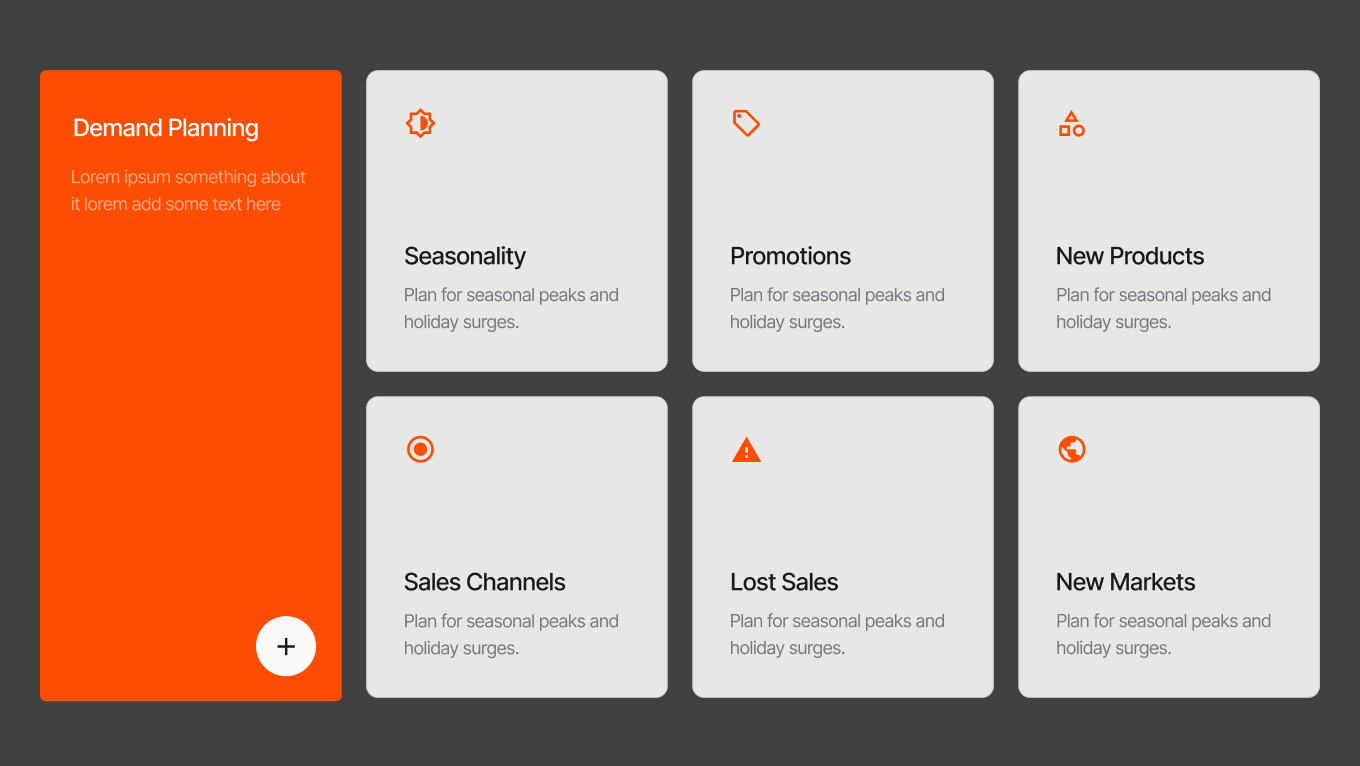Screen dimensions: 1360x766
Task: Click the New Markets globe icon
Action: (1072, 449)
